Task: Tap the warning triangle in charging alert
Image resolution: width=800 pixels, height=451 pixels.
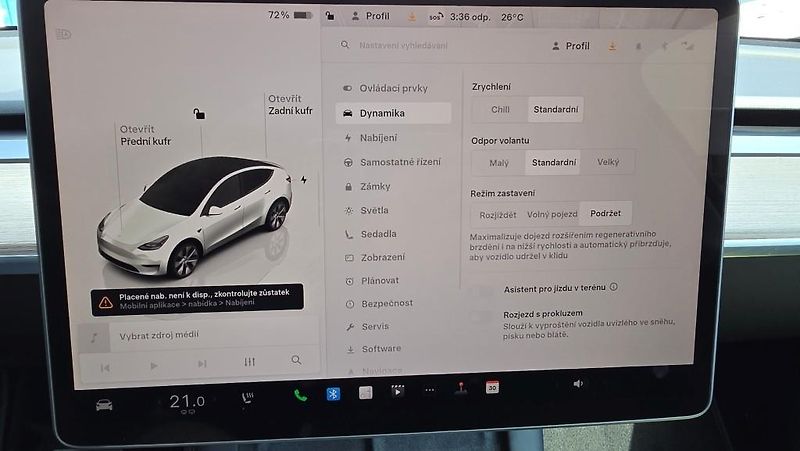Action: coord(106,303)
